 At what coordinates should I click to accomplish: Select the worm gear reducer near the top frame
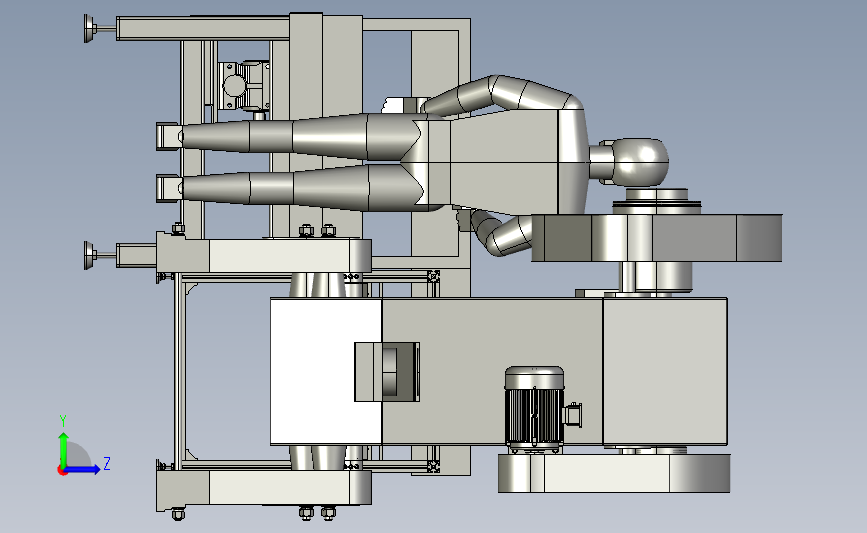[244, 86]
